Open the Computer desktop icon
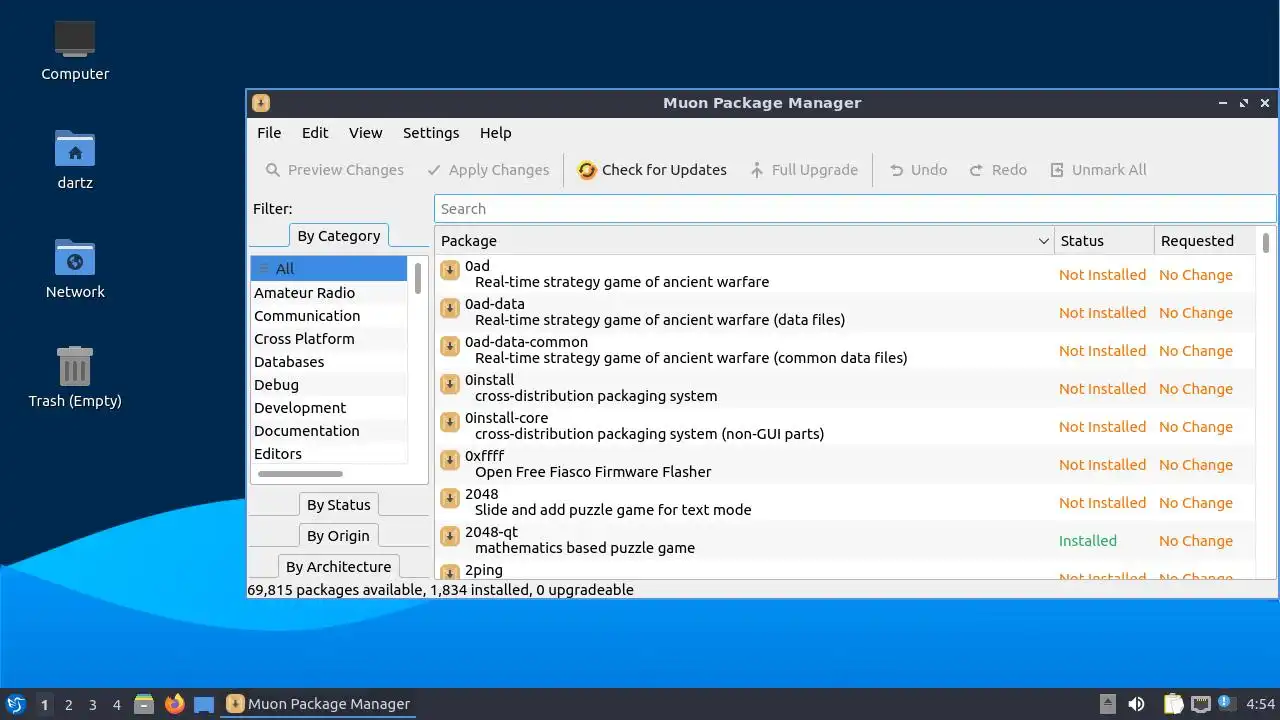 click(75, 39)
